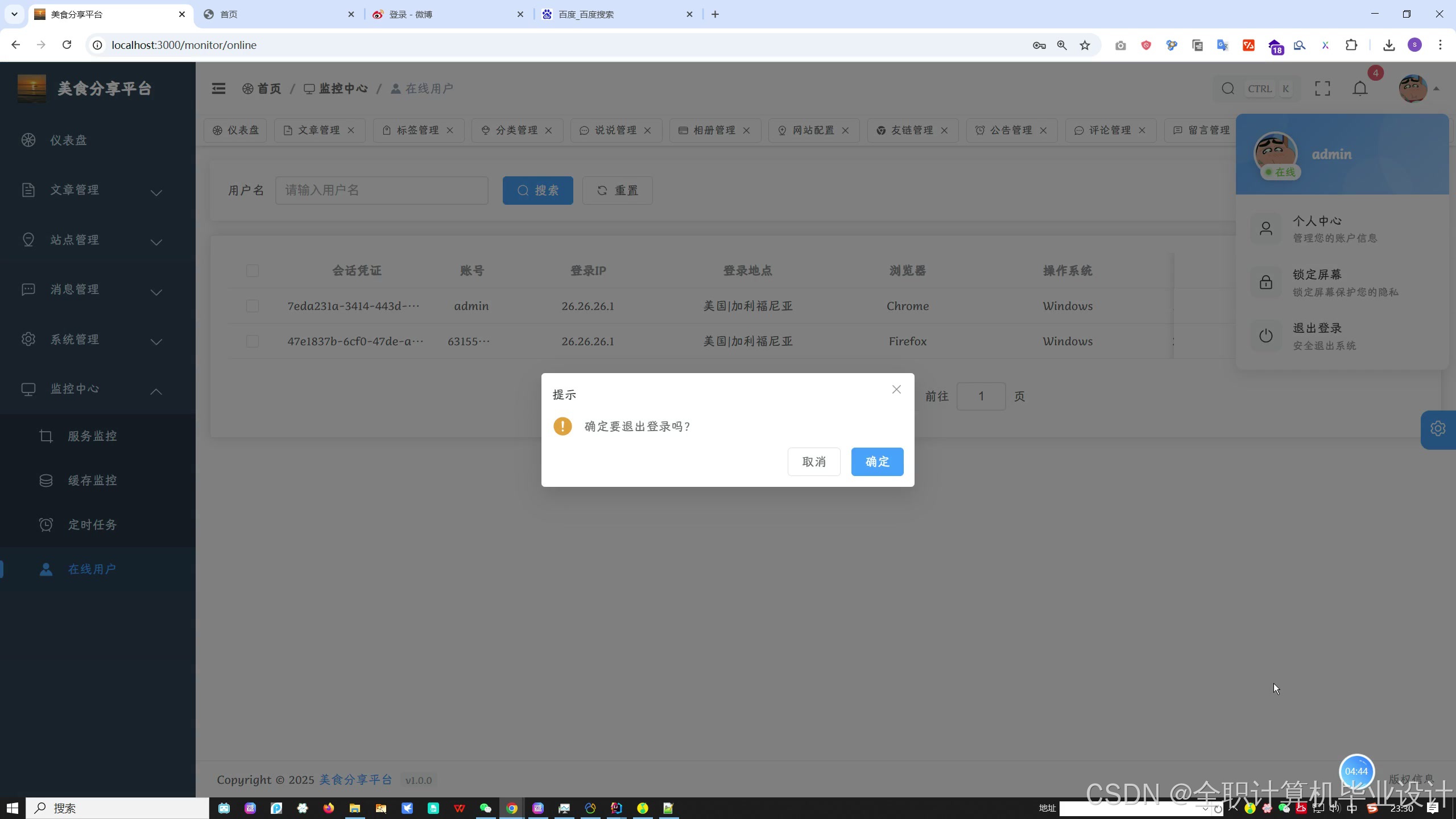The width and height of the screenshot is (1456, 819).
Task: Open Firefox from the taskbar
Action: tap(329, 808)
